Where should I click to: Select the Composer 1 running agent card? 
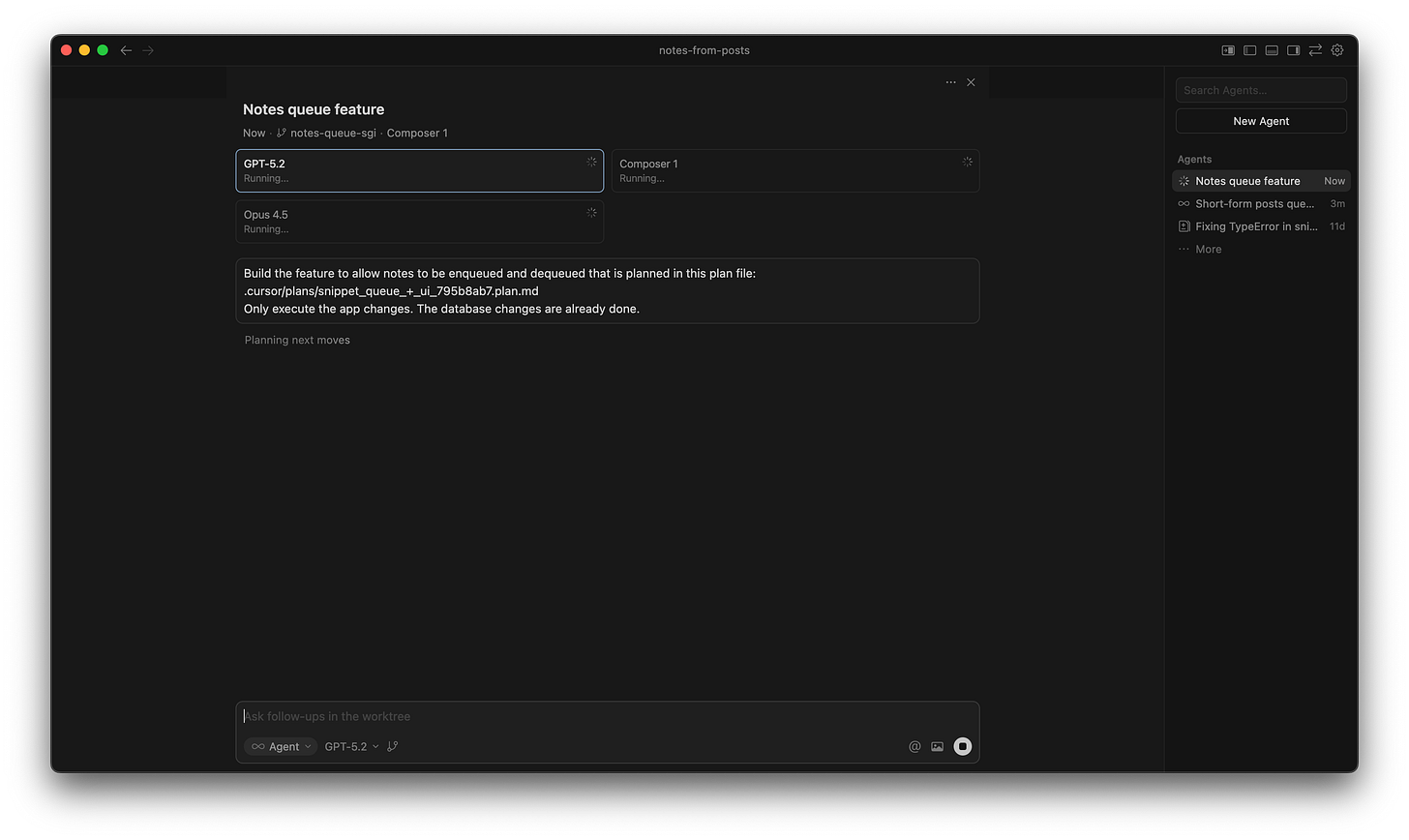795,170
